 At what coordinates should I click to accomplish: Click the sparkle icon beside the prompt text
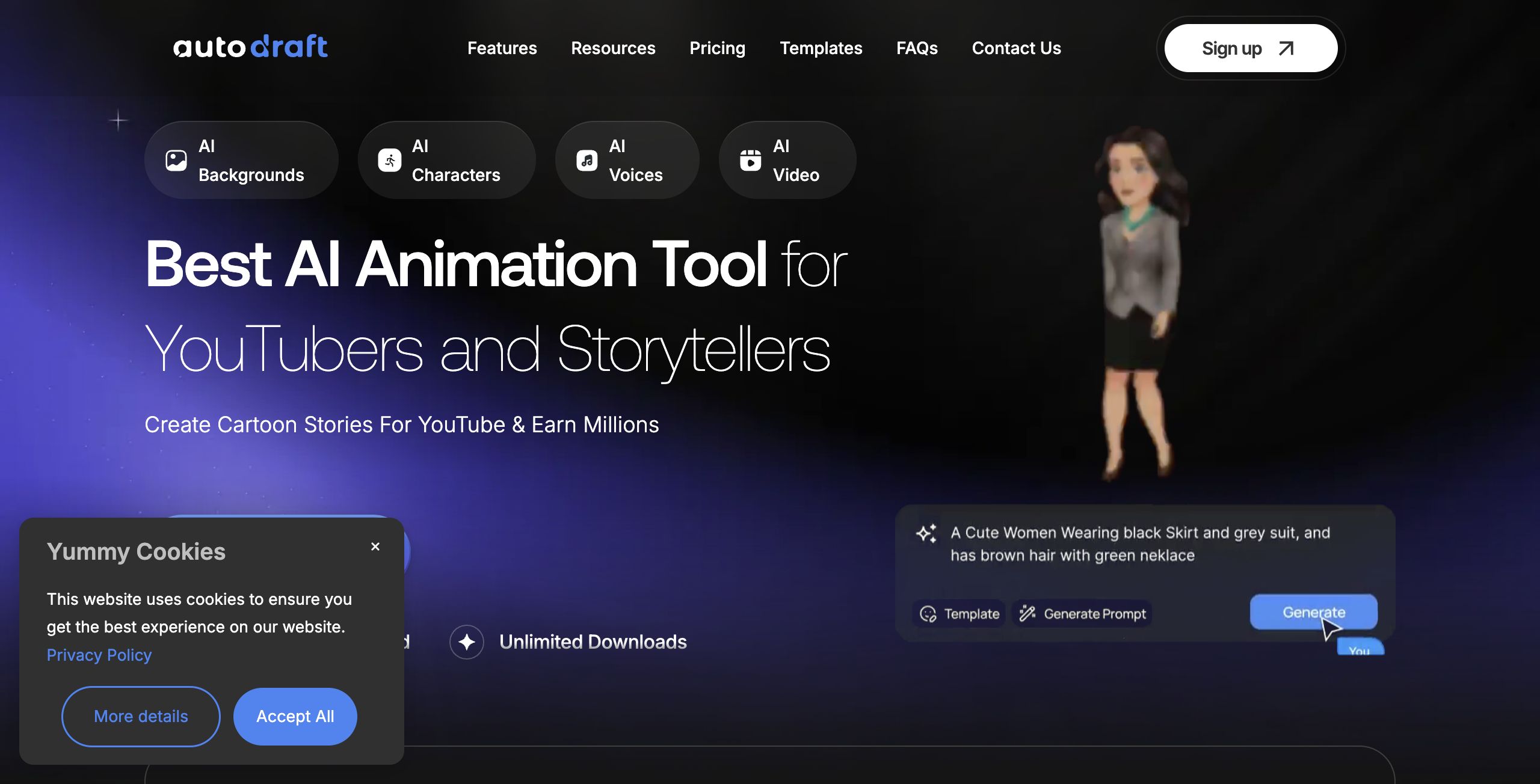926,533
